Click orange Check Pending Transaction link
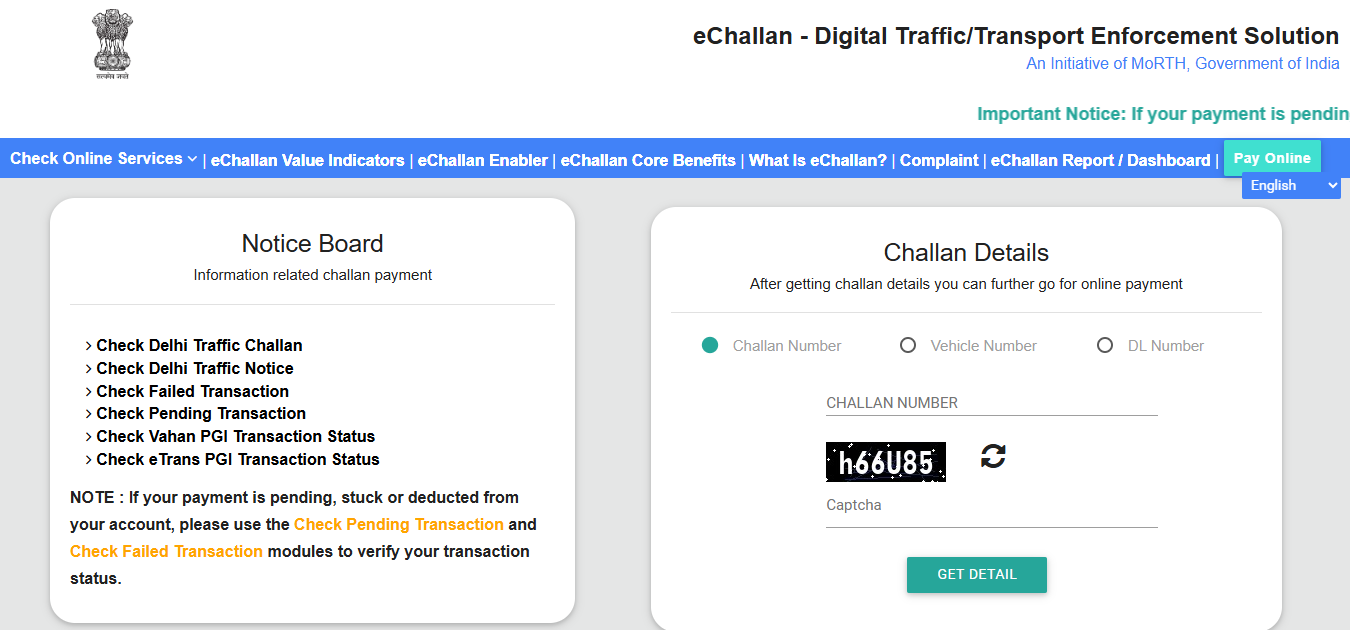This screenshot has width=1350, height=630. (398, 524)
